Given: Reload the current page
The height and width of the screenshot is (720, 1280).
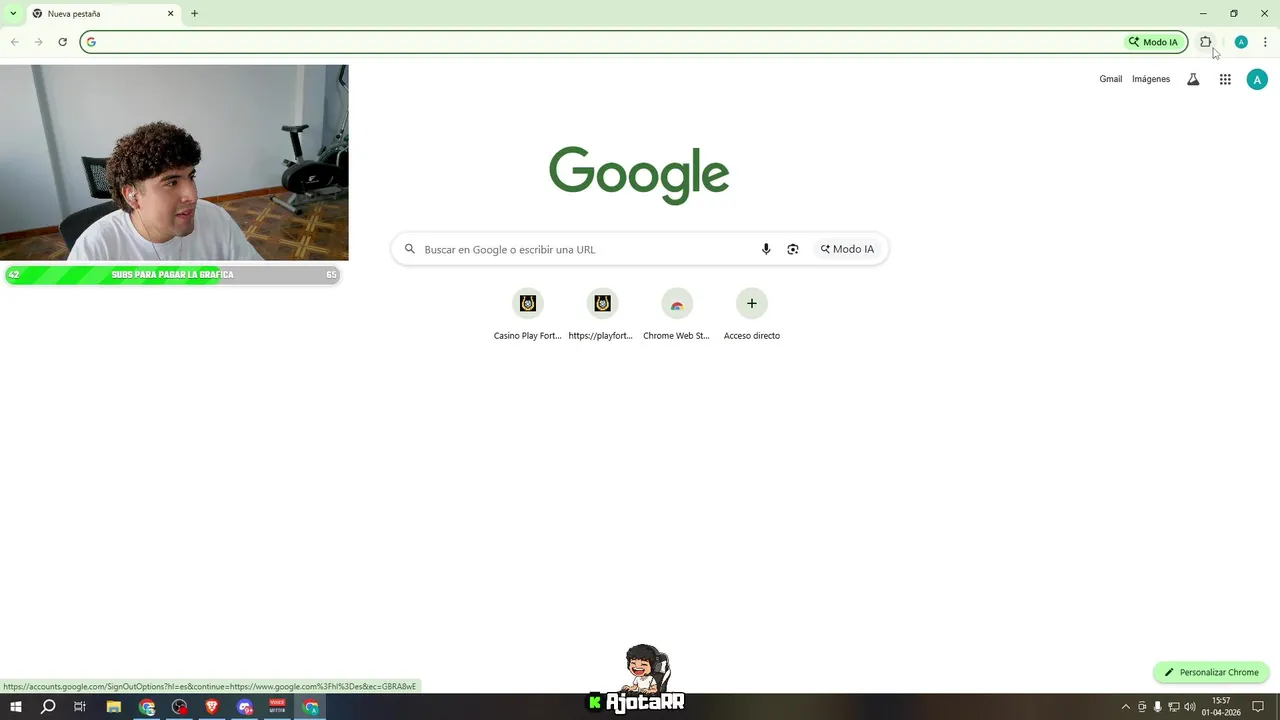Looking at the screenshot, I should [62, 42].
